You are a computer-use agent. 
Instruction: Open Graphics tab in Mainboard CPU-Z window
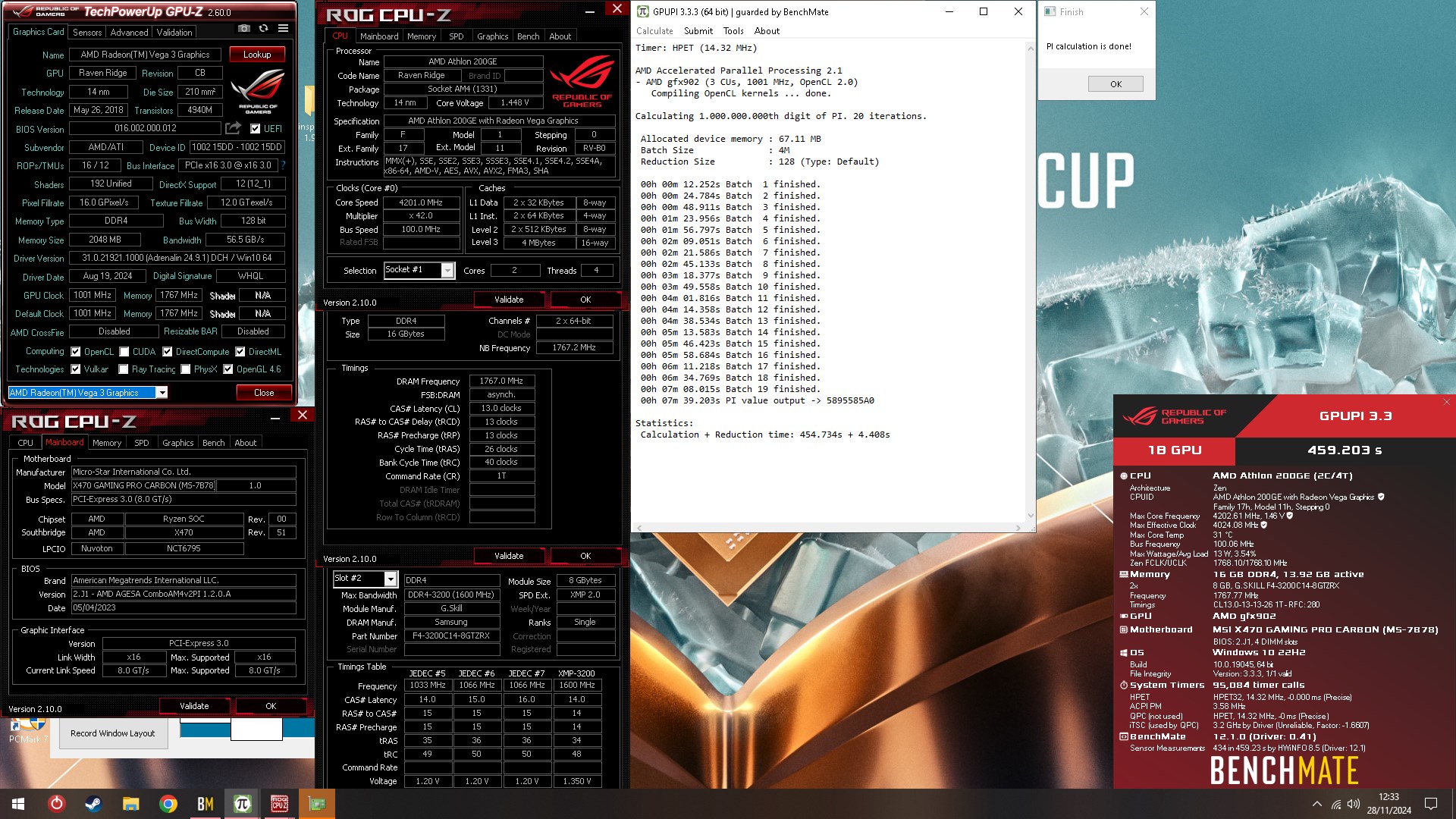(x=177, y=443)
